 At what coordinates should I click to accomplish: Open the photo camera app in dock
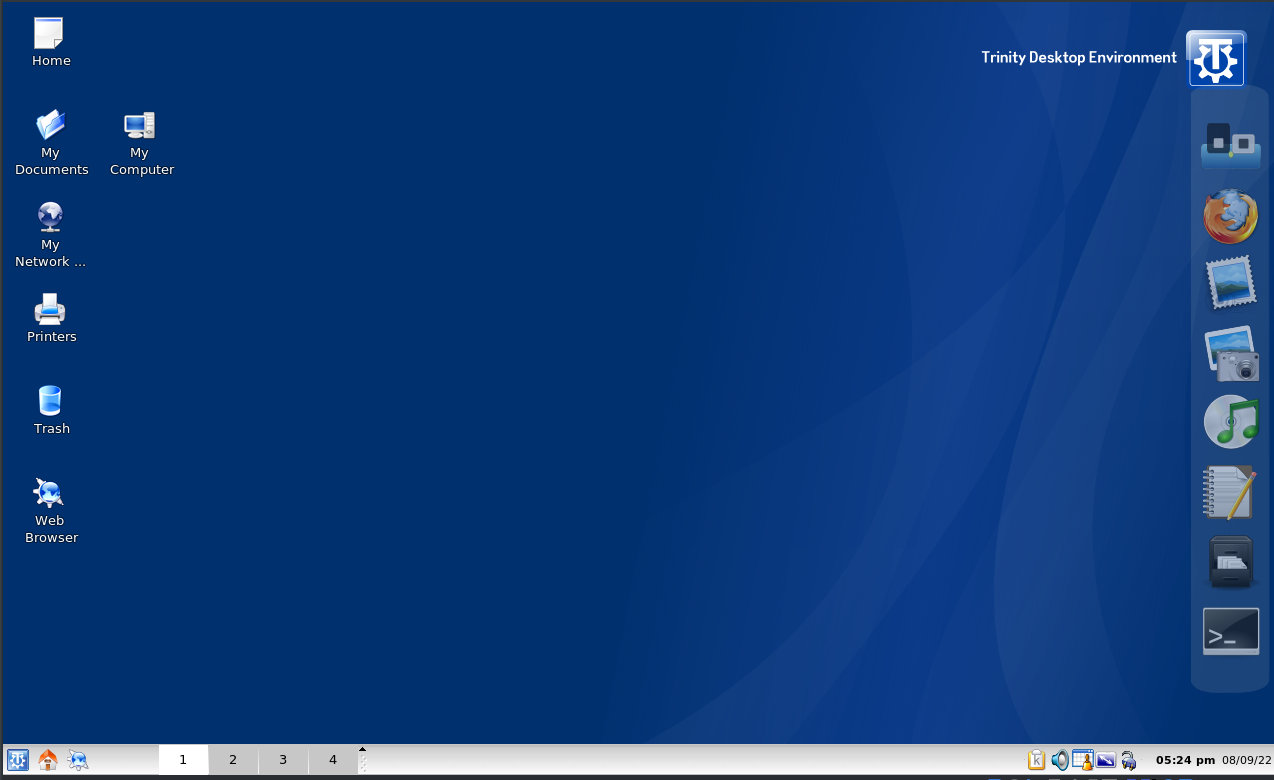(1230, 353)
